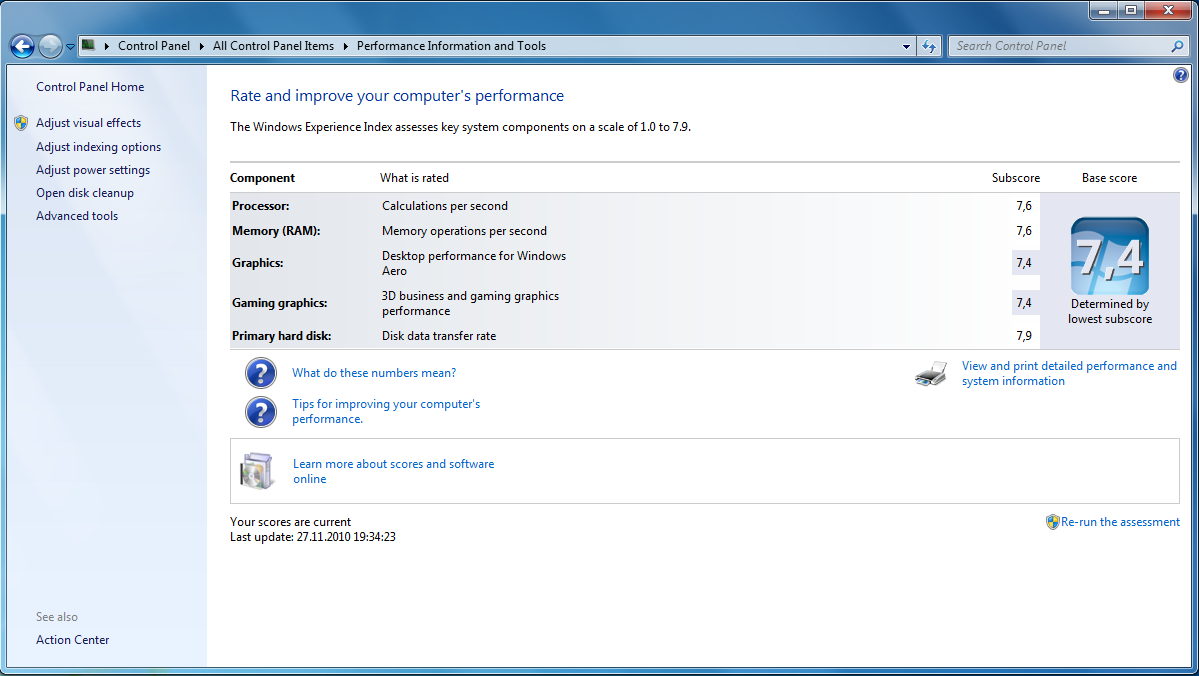Image resolution: width=1199 pixels, height=676 pixels.
Task: Click the Forward navigation arrow button
Action: (50, 47)
